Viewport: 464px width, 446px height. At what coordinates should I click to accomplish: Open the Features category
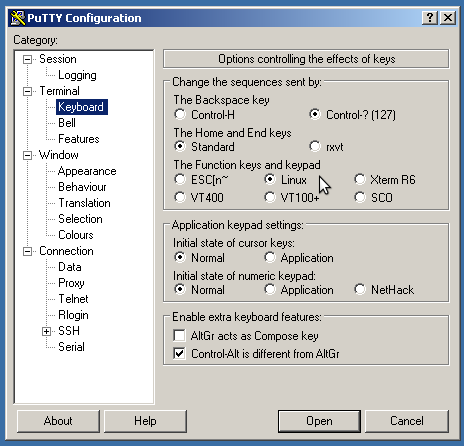point(79,139)
